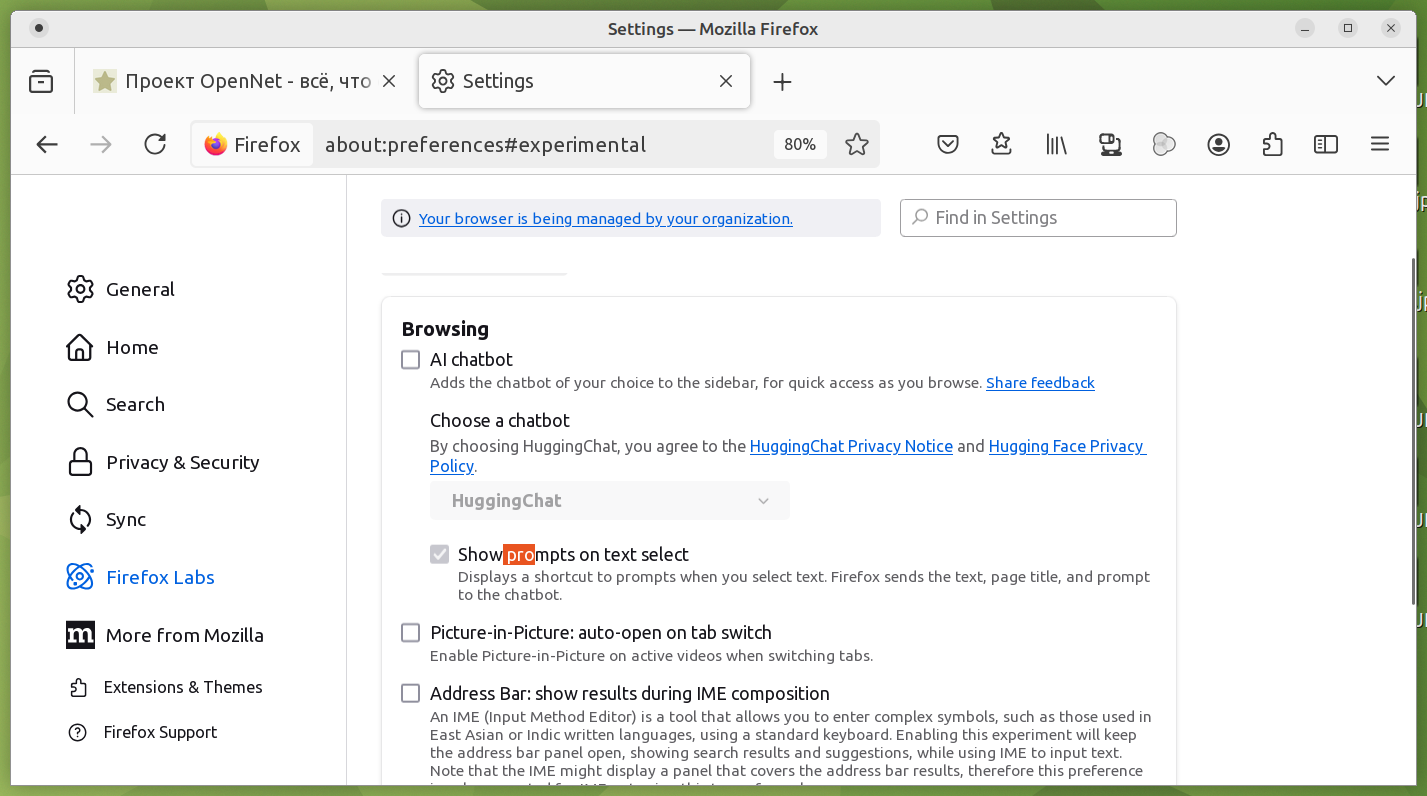Click the forward navigation arrow
Image resolution: width=1427 pixels, height=796 pixels.
pos(101,145)
